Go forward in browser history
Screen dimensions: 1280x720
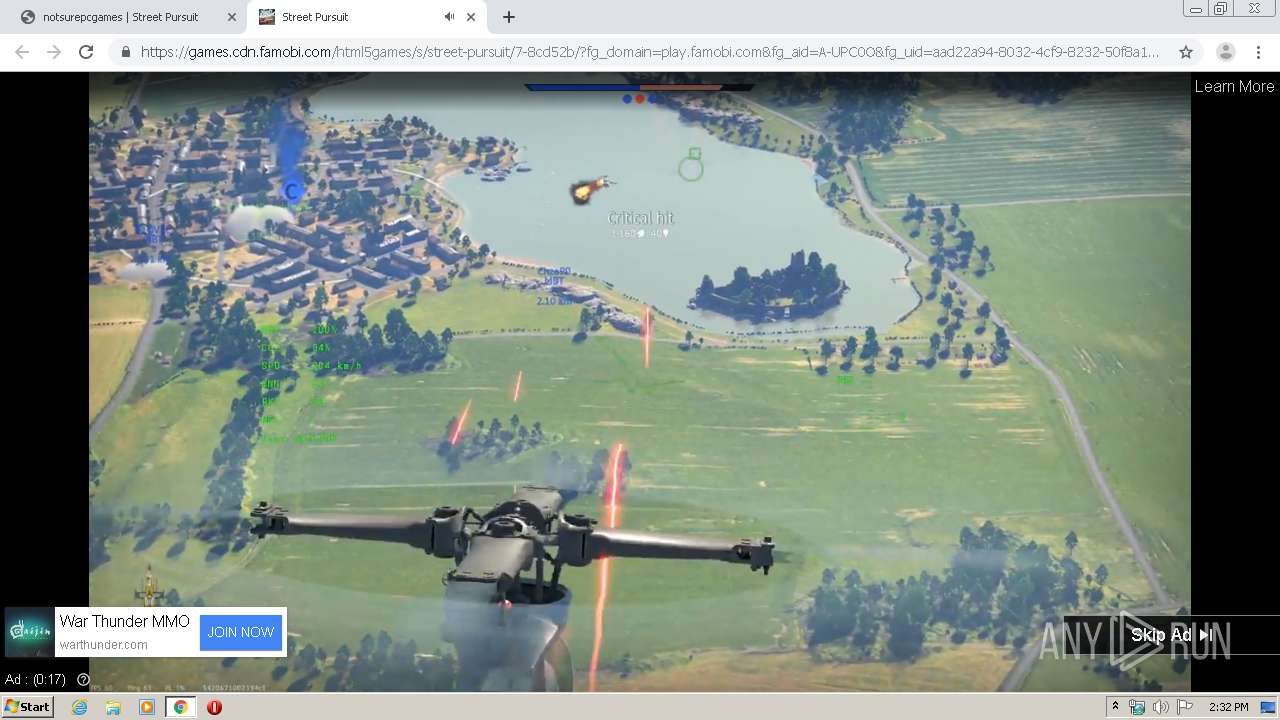coord(54,52)
